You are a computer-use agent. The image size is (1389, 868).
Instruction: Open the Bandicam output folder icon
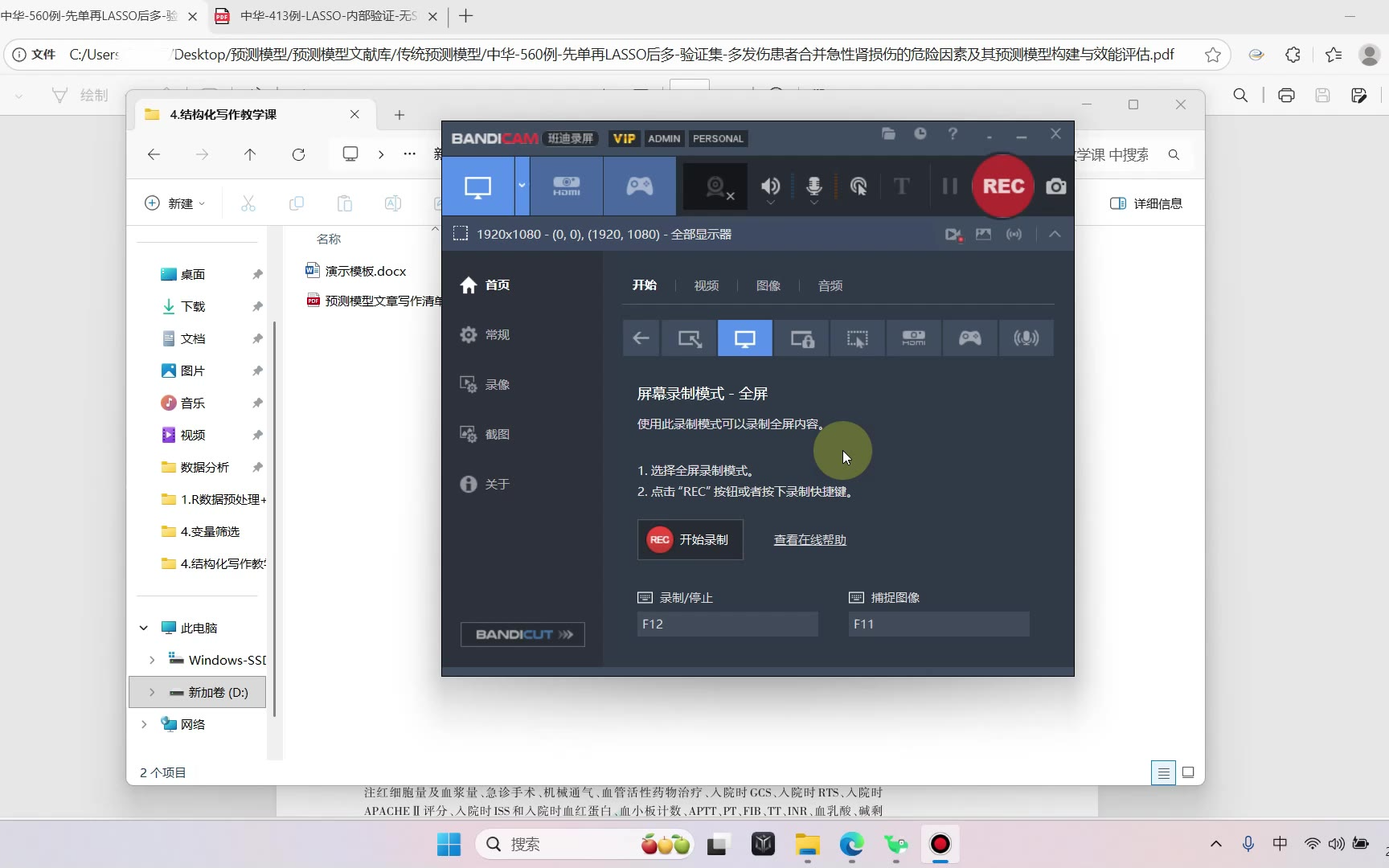point(888,134)
